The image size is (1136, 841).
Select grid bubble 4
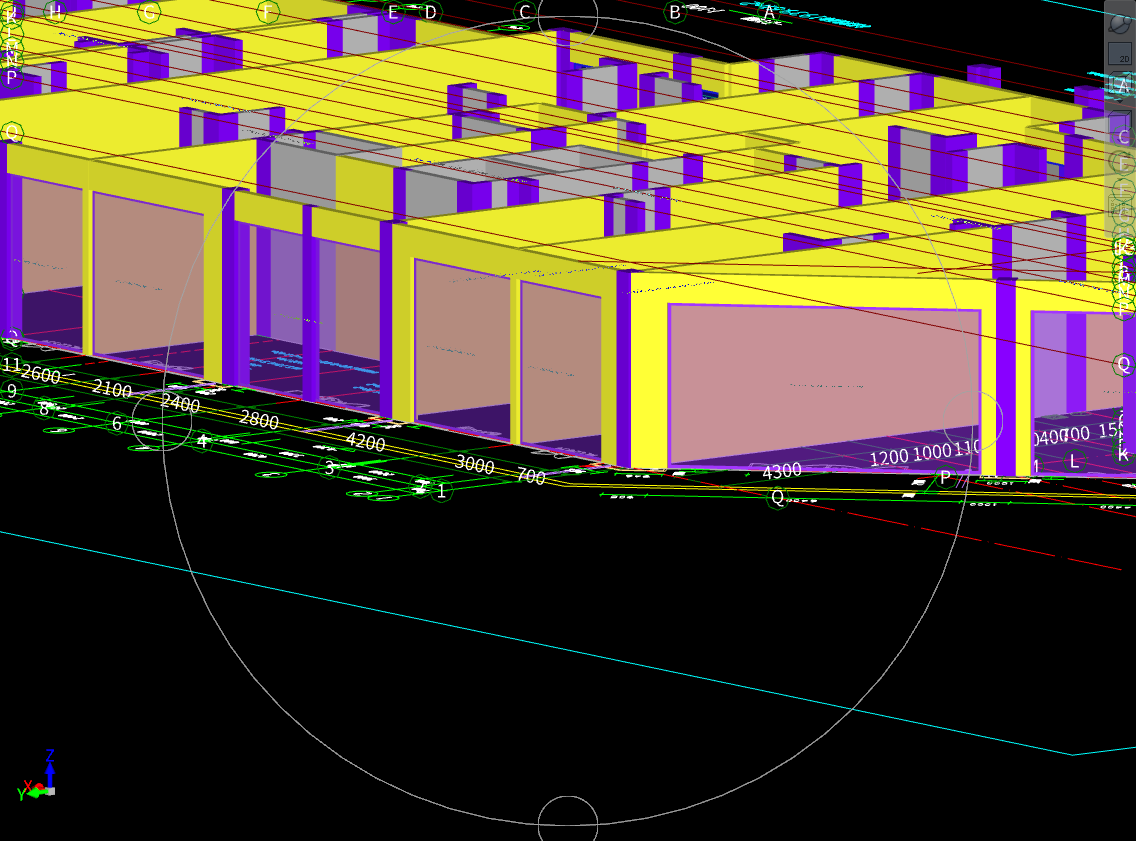click(x=203, y=441)
